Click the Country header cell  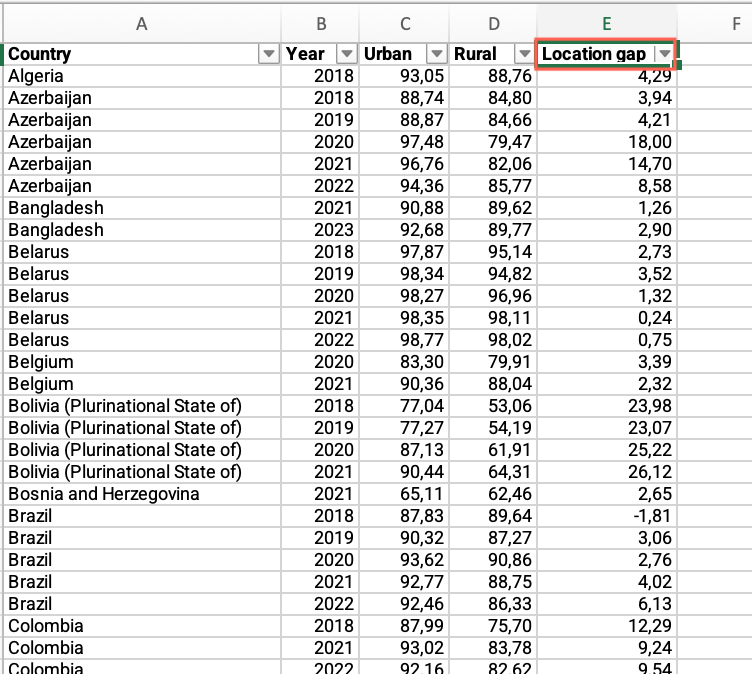[141, 54]
